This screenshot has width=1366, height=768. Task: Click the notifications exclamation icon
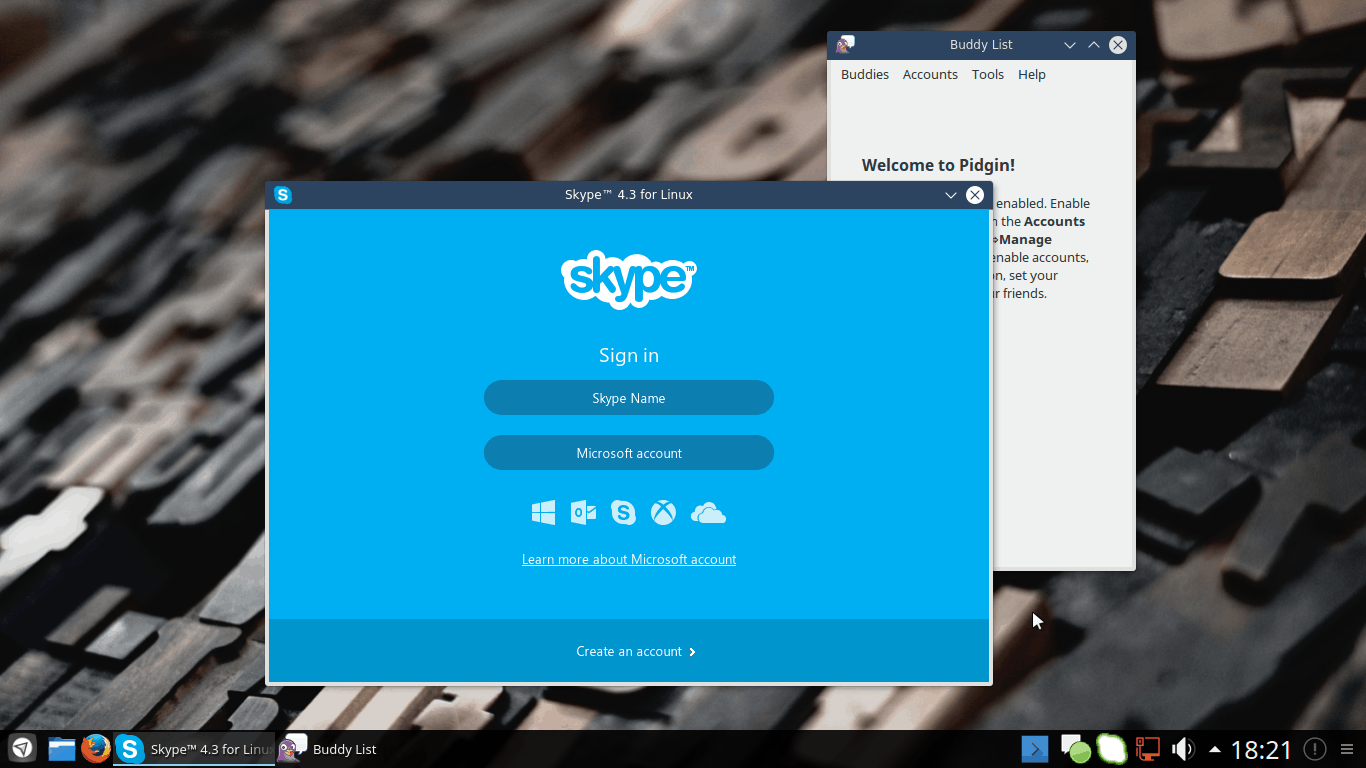click(x=1315, y=748)
